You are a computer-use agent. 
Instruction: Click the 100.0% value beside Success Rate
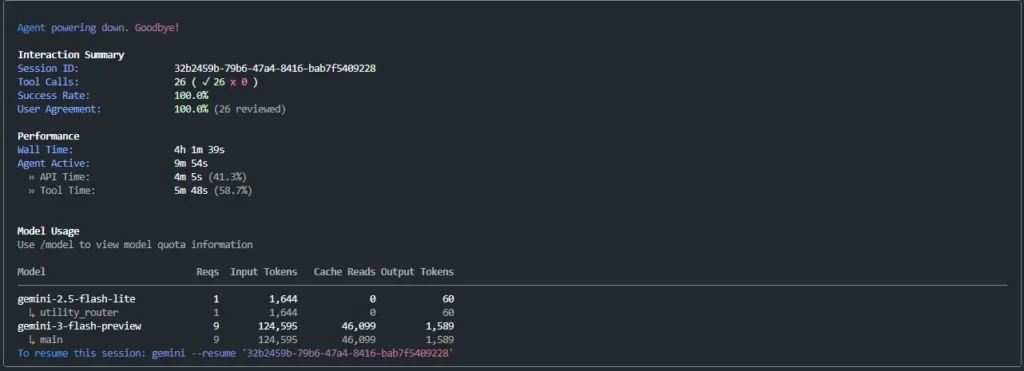pyautogui.click(x=191, y=95)
